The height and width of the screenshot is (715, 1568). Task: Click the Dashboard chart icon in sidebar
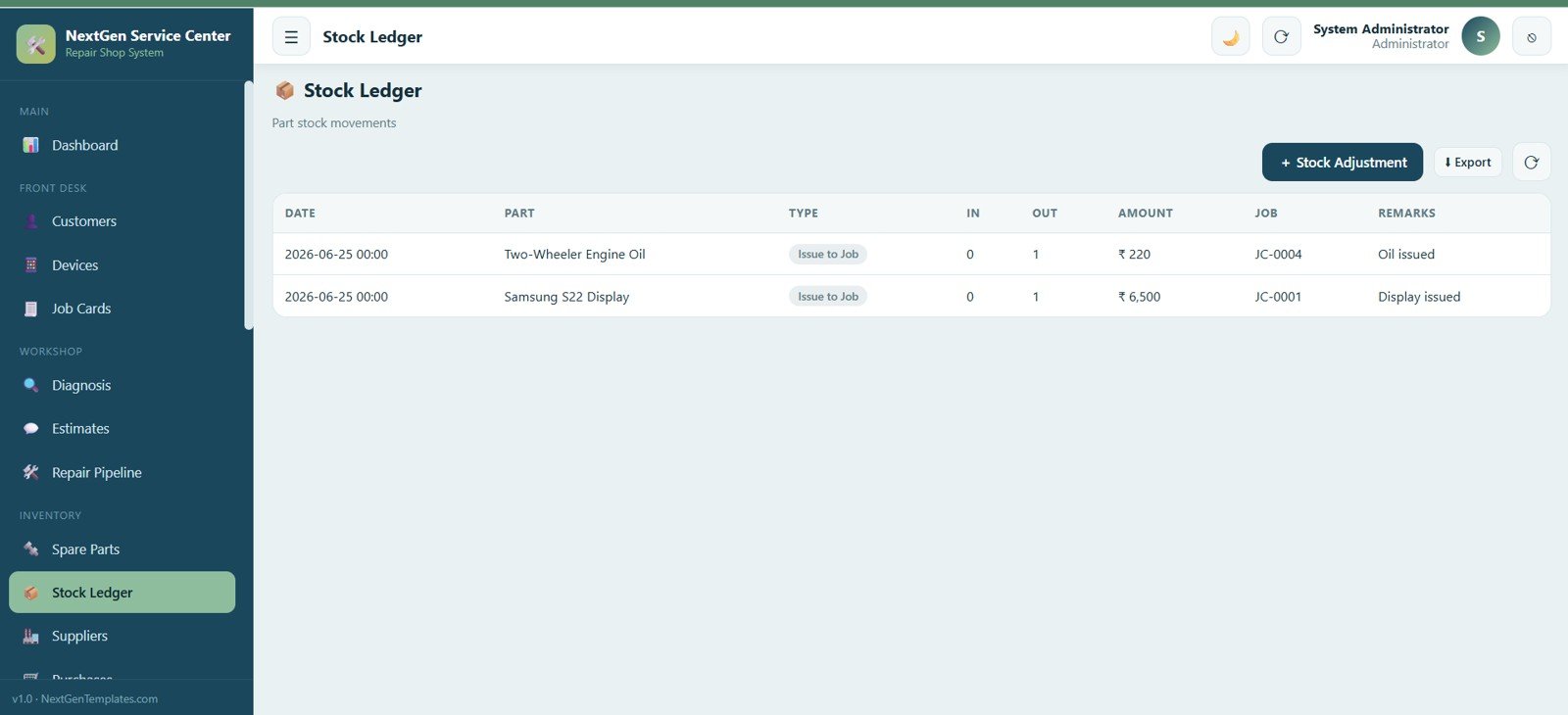pos(31,145)
